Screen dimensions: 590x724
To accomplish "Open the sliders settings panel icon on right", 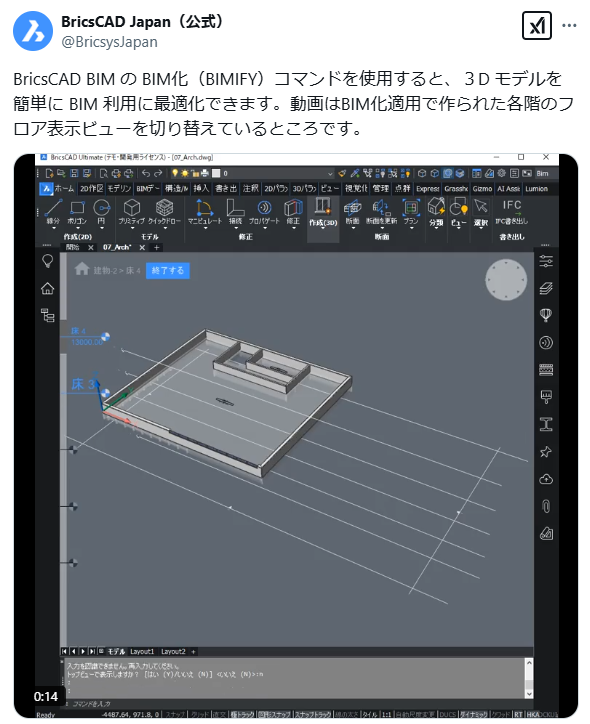I will 546,261.
